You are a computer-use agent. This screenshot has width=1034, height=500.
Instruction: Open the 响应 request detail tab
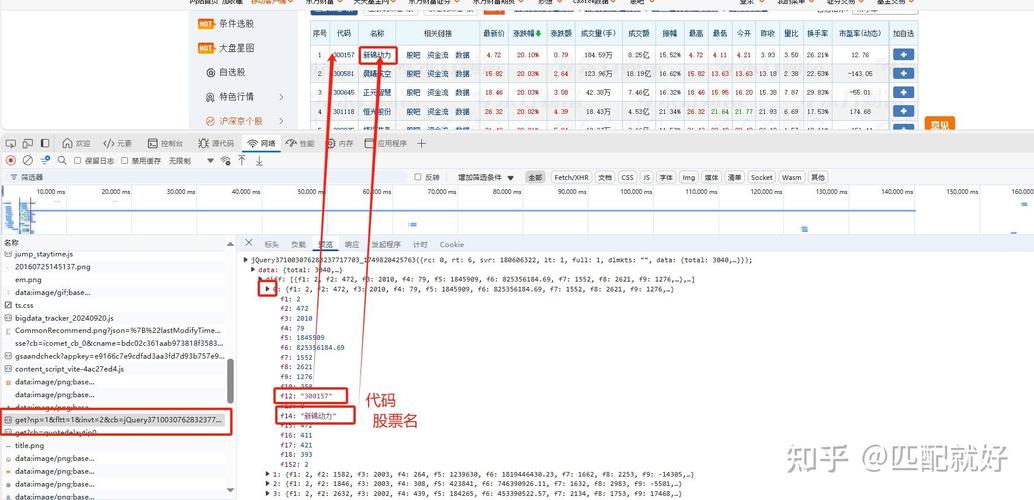tap(352, 244)
